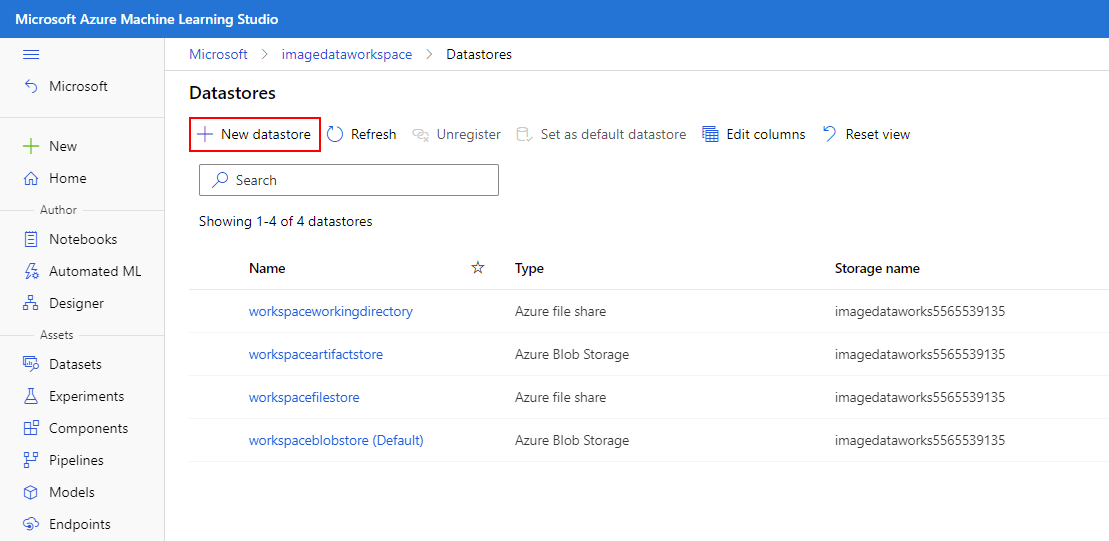Click 'Azure Blob Storage' in workspaceblobstore row
This screenshot has width=1109, height=541.
[571, 441]
